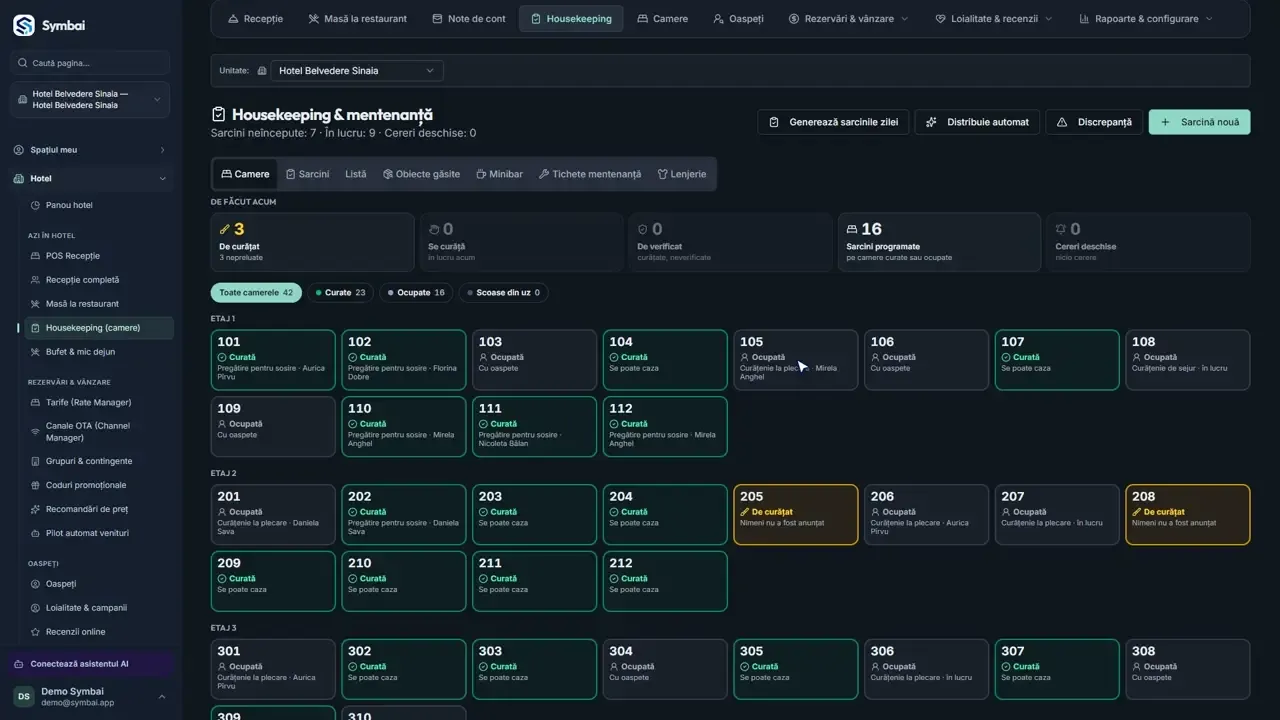Click Distribuie automat button
The image size is (1280, 720).
point(978,122)
